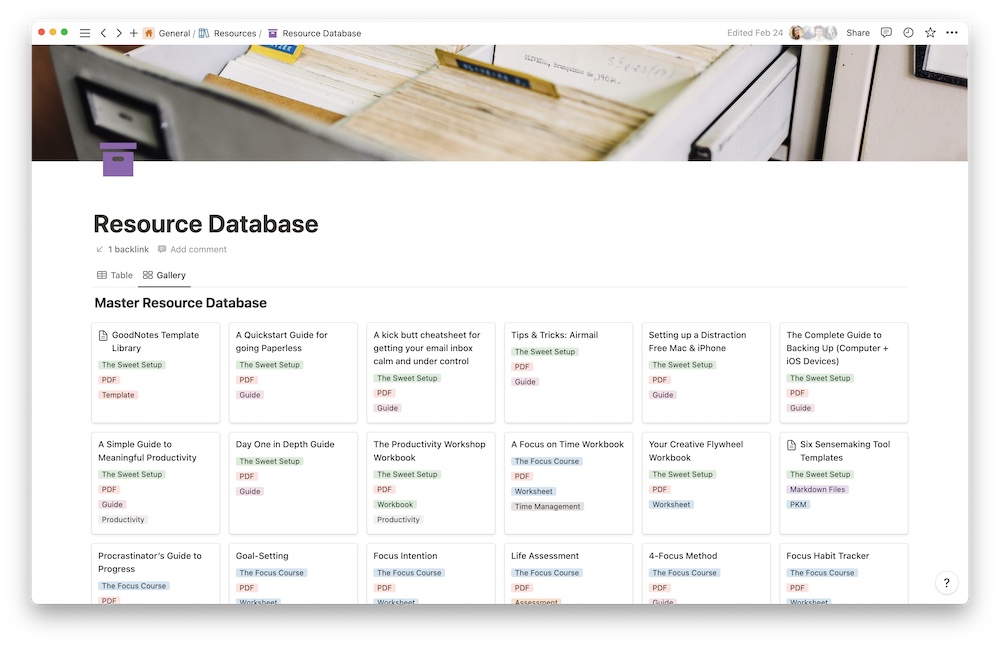Viewport: 1000px width, 646px height.
Task: Open A Quickstart Guide for going Paperless card
Action: (x=293, y=372)
